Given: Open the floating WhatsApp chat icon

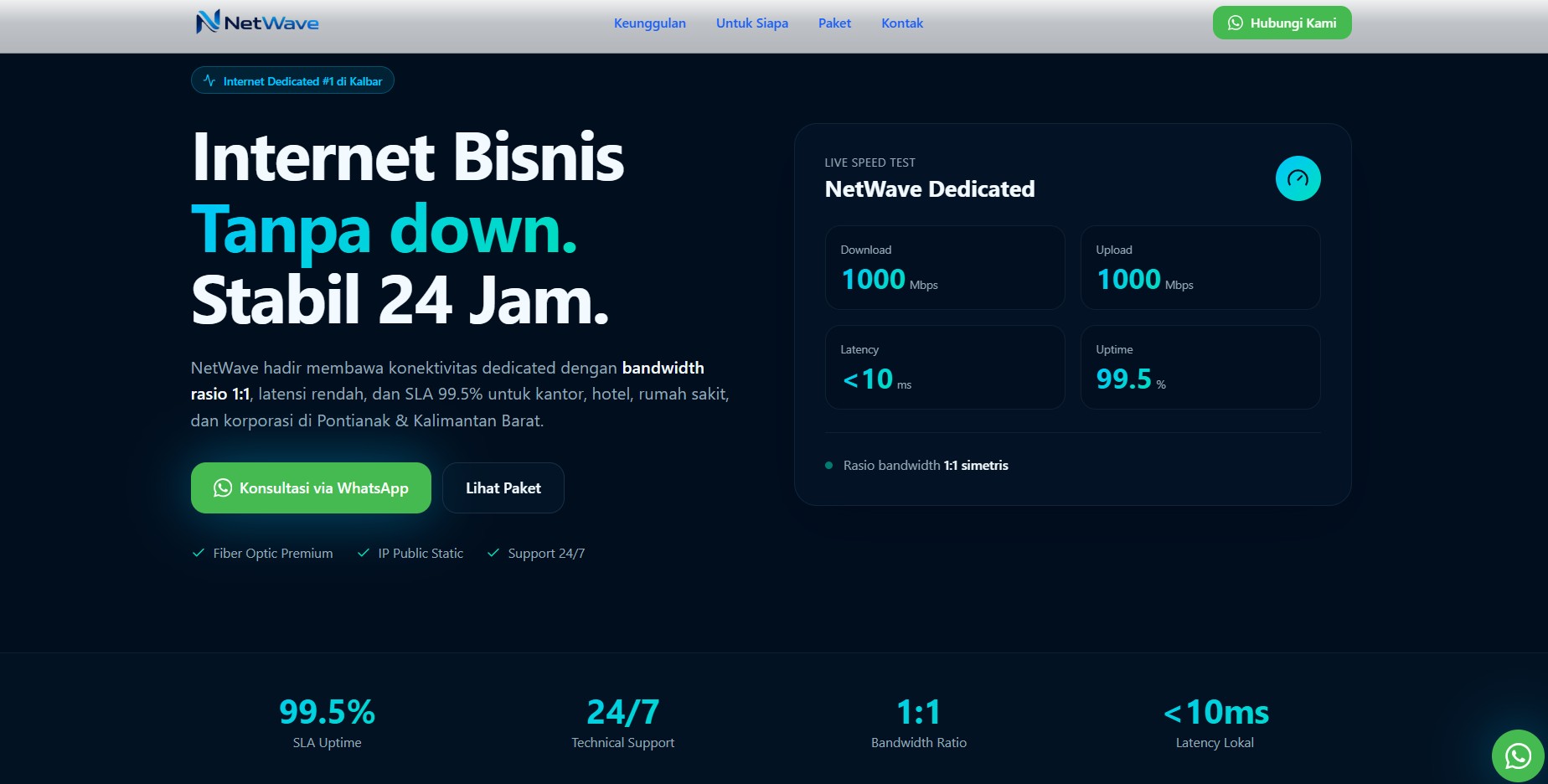Looking at the screenshot, I should click(1518, 756).
